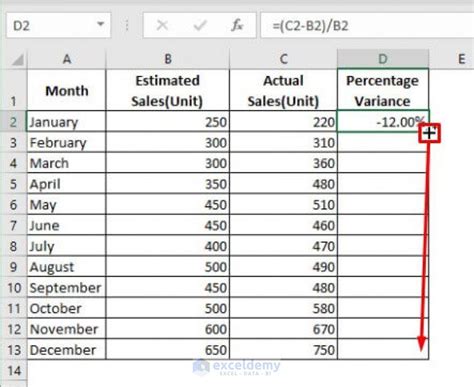Select row 9 header
474x387 pixels.
[13, 267]
